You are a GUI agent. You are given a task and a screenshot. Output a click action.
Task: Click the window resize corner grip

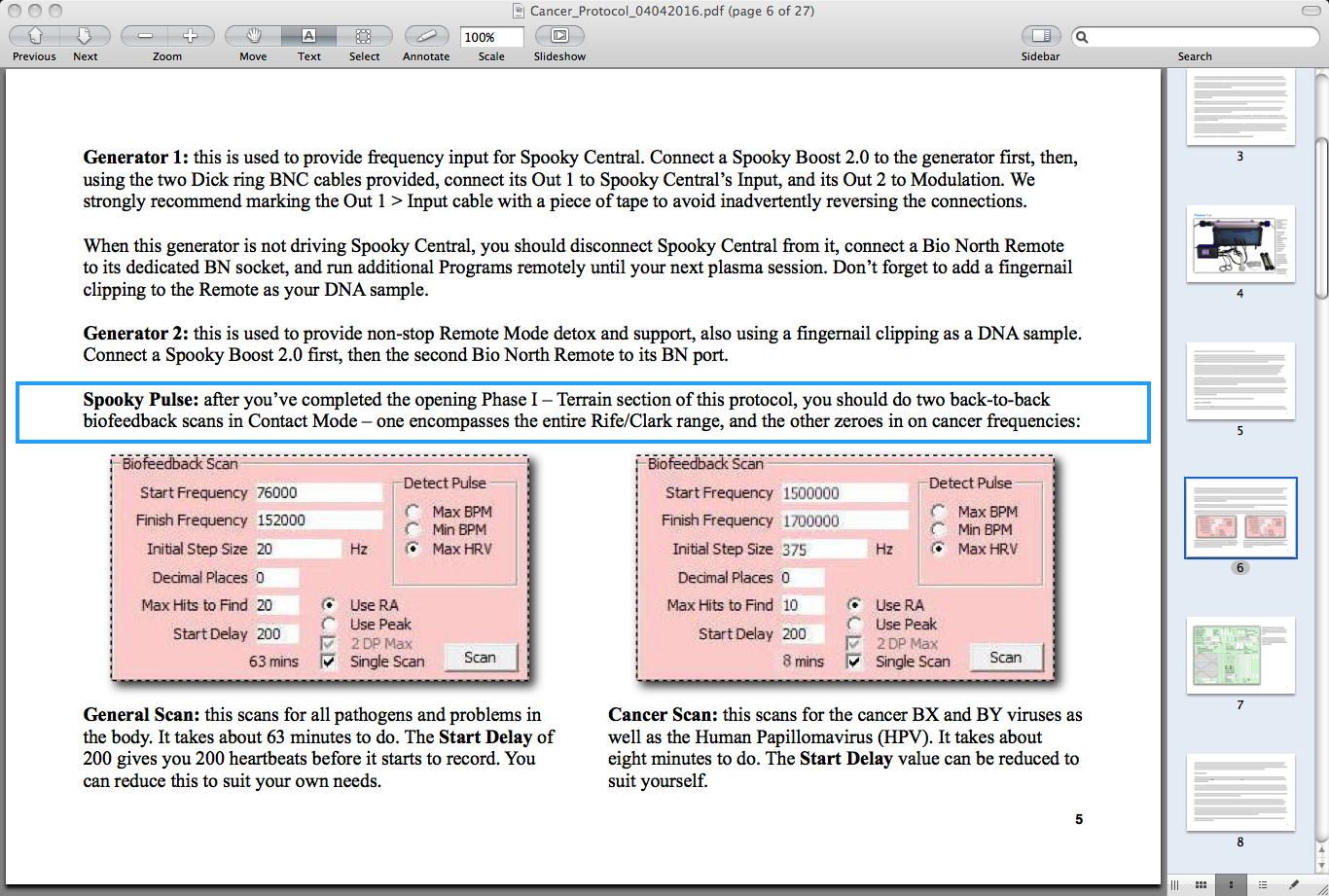point(1321,888)
